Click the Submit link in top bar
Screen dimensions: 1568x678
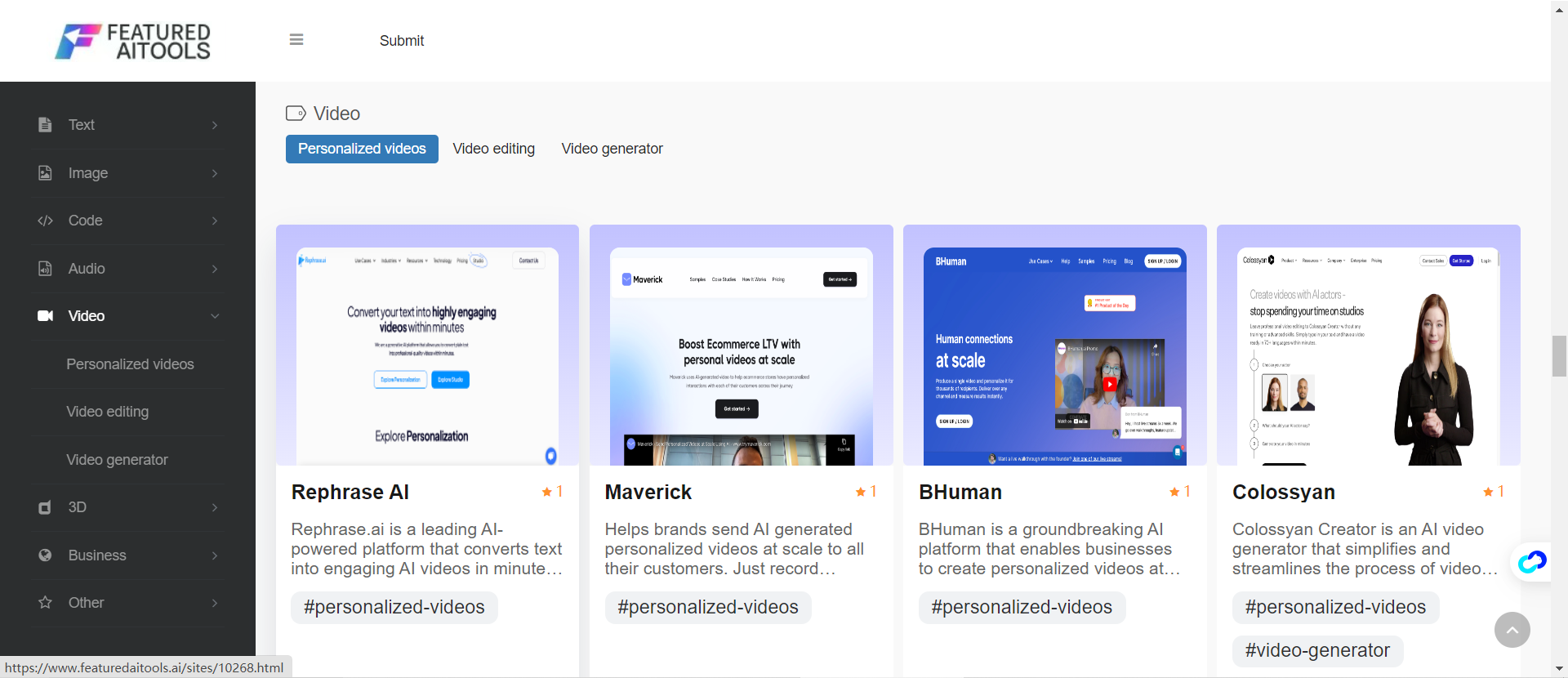pos(402,41)
